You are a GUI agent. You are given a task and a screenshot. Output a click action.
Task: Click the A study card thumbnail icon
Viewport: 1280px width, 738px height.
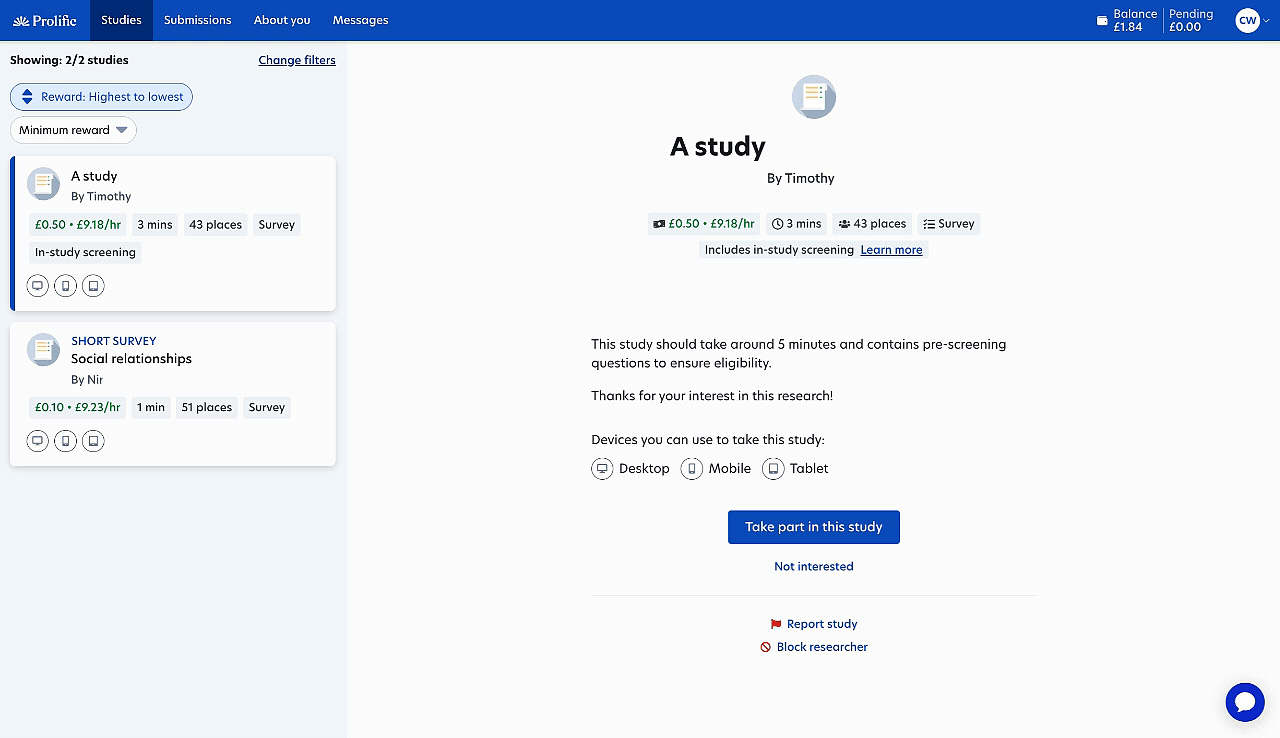coord(44,184)
